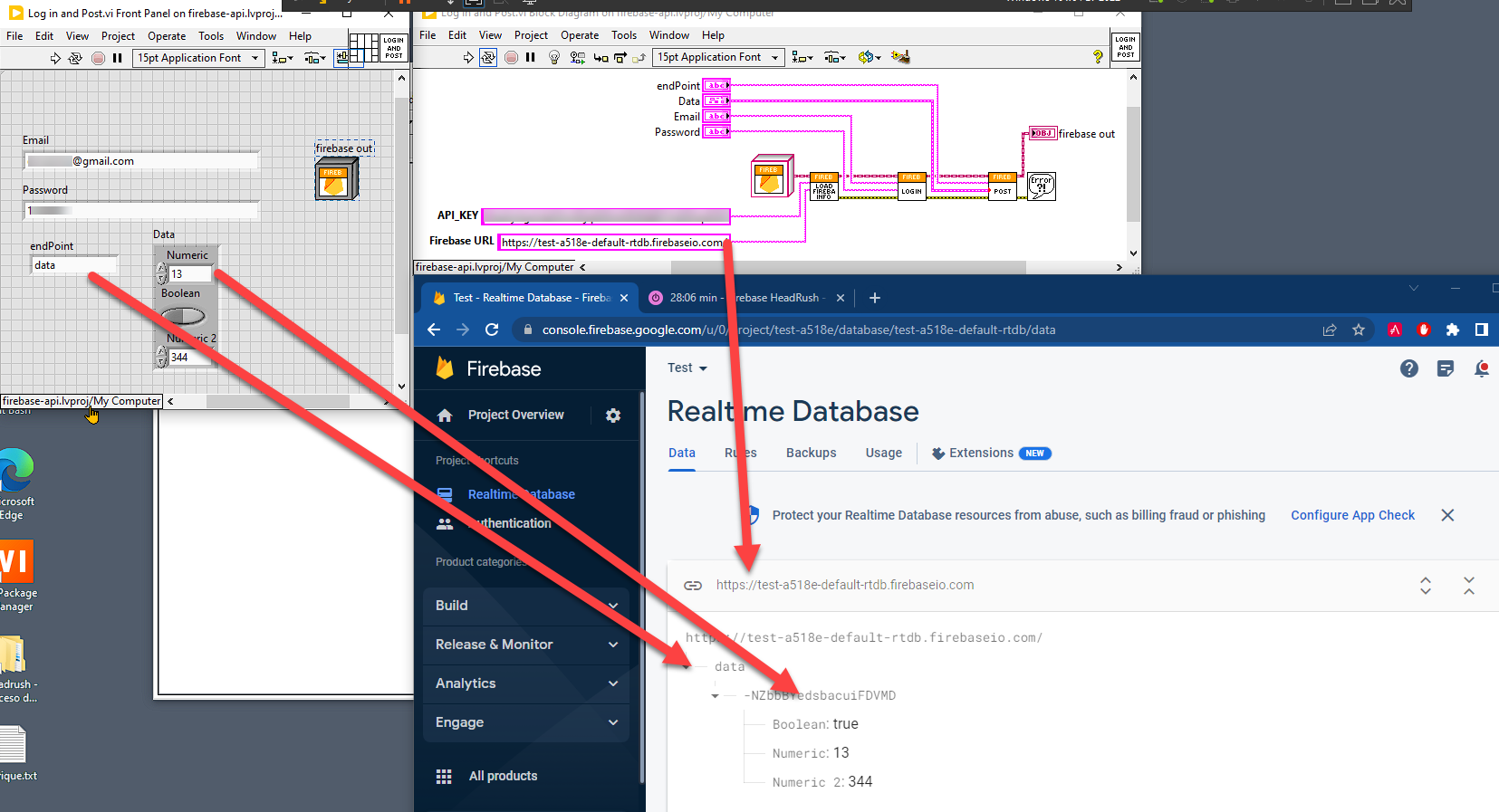Expand the Build category
This screenshot has width=1499, height=812.
tap(526, 606)
